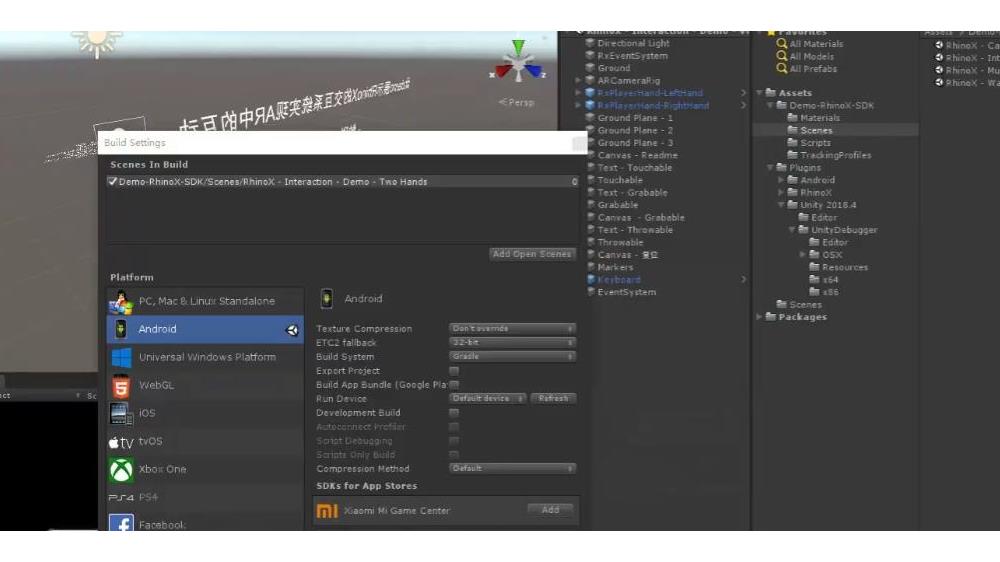Click the Xiaomi Mi logo icon

[x=327, y=511]
